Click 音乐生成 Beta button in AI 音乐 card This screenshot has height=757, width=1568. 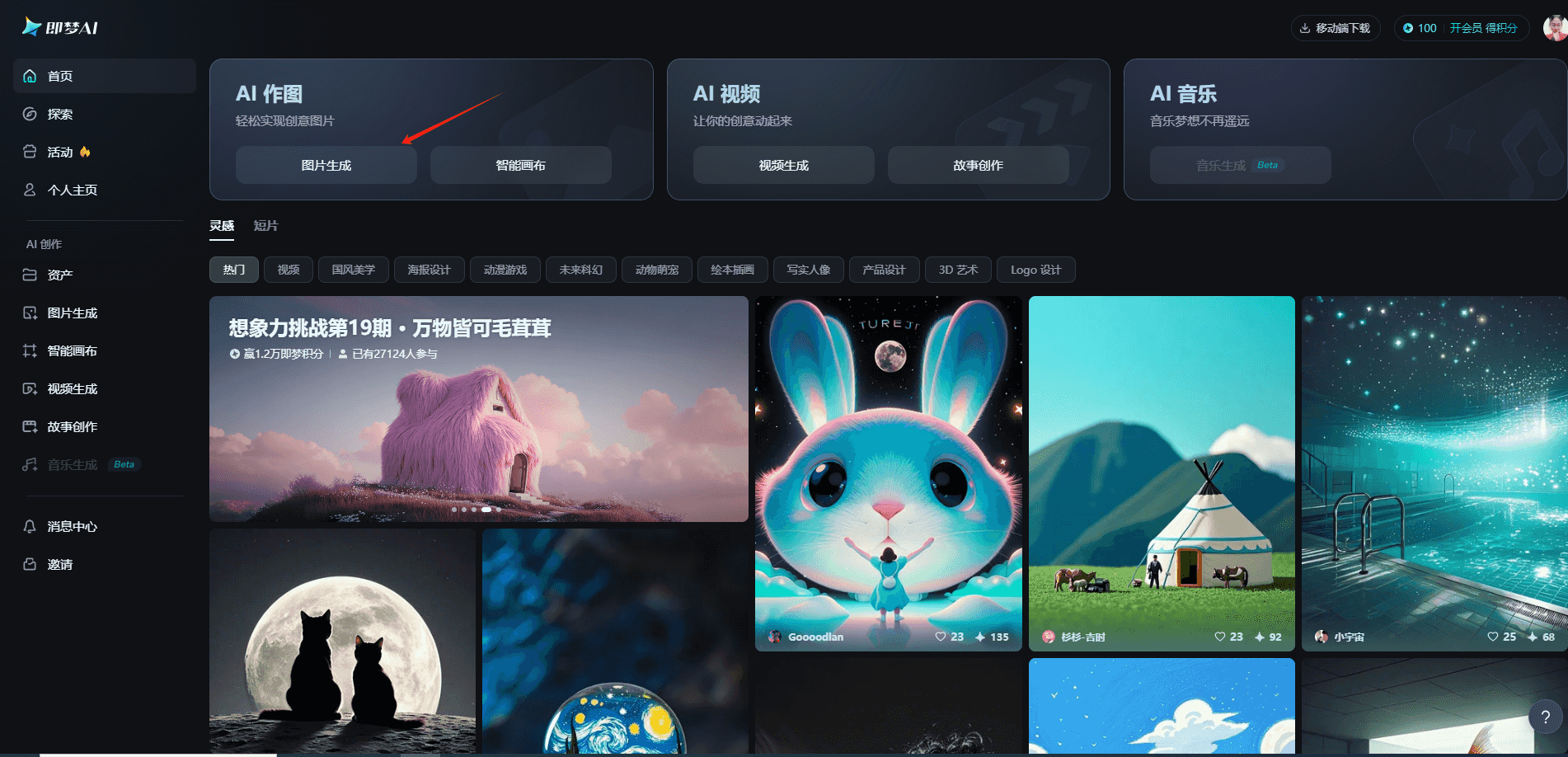1241,165
